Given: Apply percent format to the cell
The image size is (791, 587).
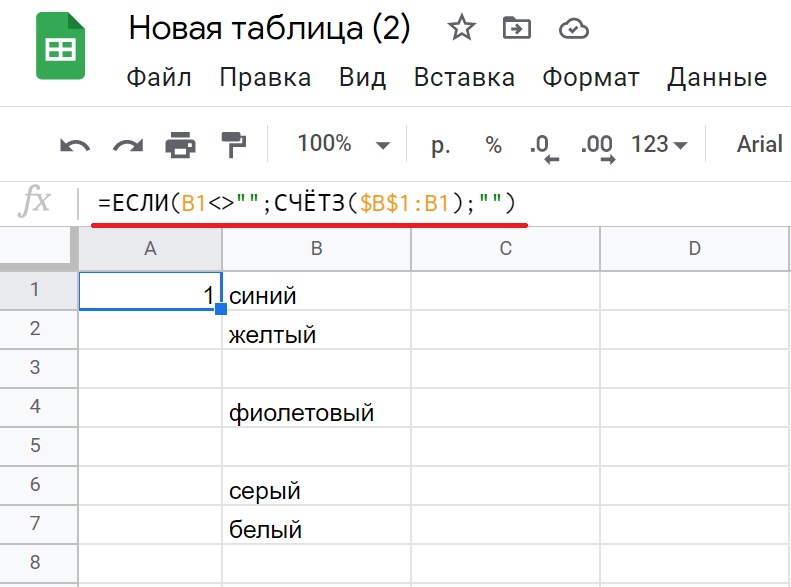Looking at the screenshot, I should [493, 145].
